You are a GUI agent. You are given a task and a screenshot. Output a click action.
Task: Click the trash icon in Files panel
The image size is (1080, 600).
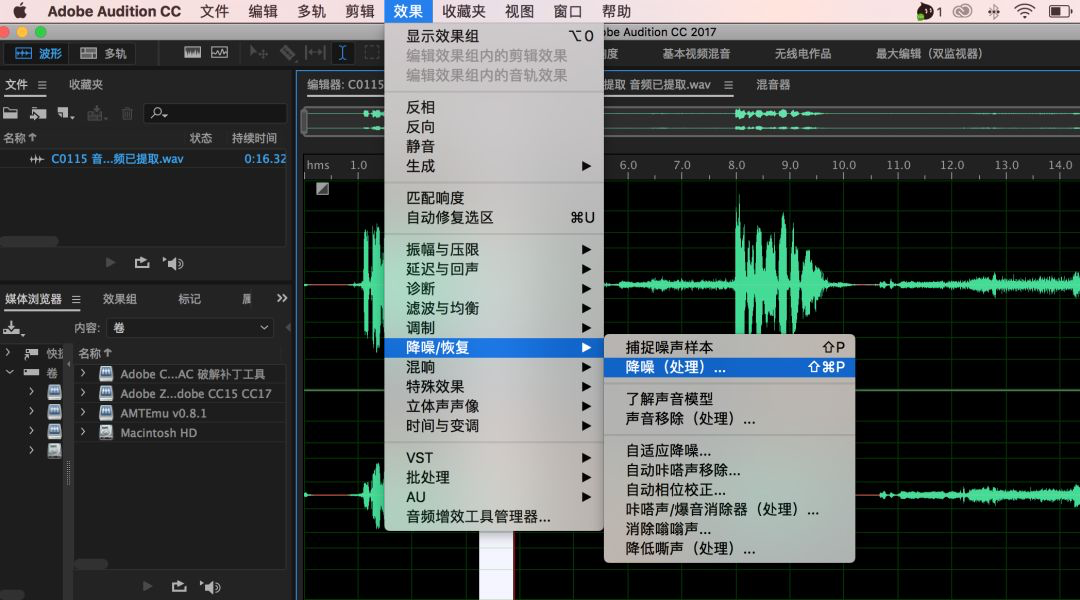click(x=127, y=113)
